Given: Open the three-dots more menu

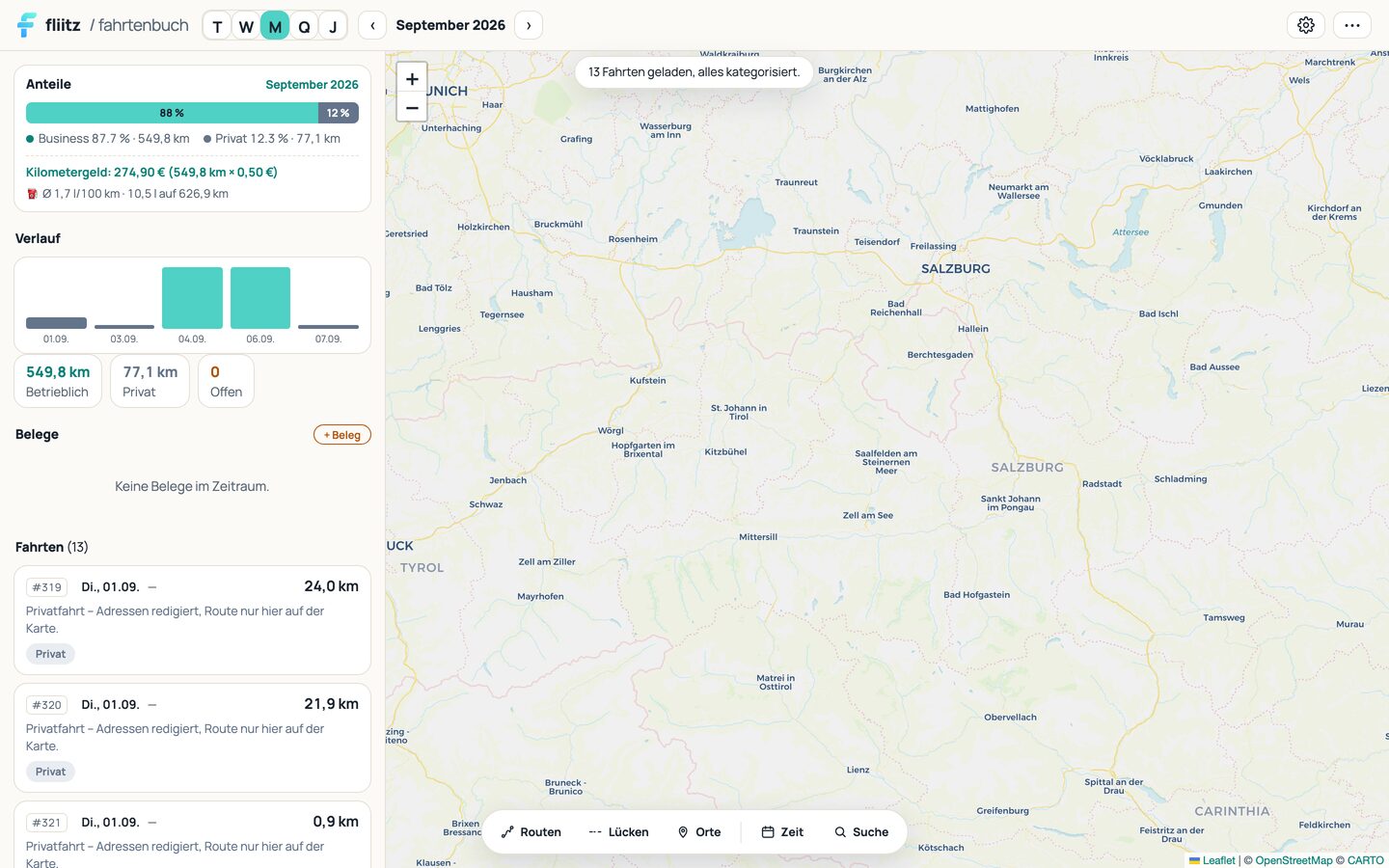Looking at the screenshot, I should pyautogui.click(x=1352, y=25).
